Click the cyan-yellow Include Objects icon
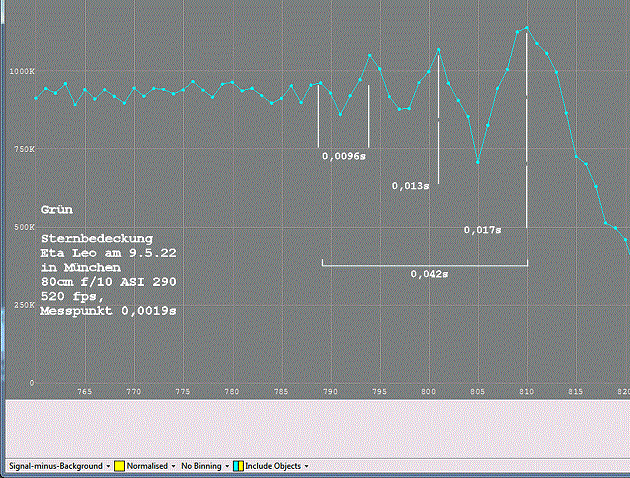Screen dimensions: 630x478 point(238,466)
